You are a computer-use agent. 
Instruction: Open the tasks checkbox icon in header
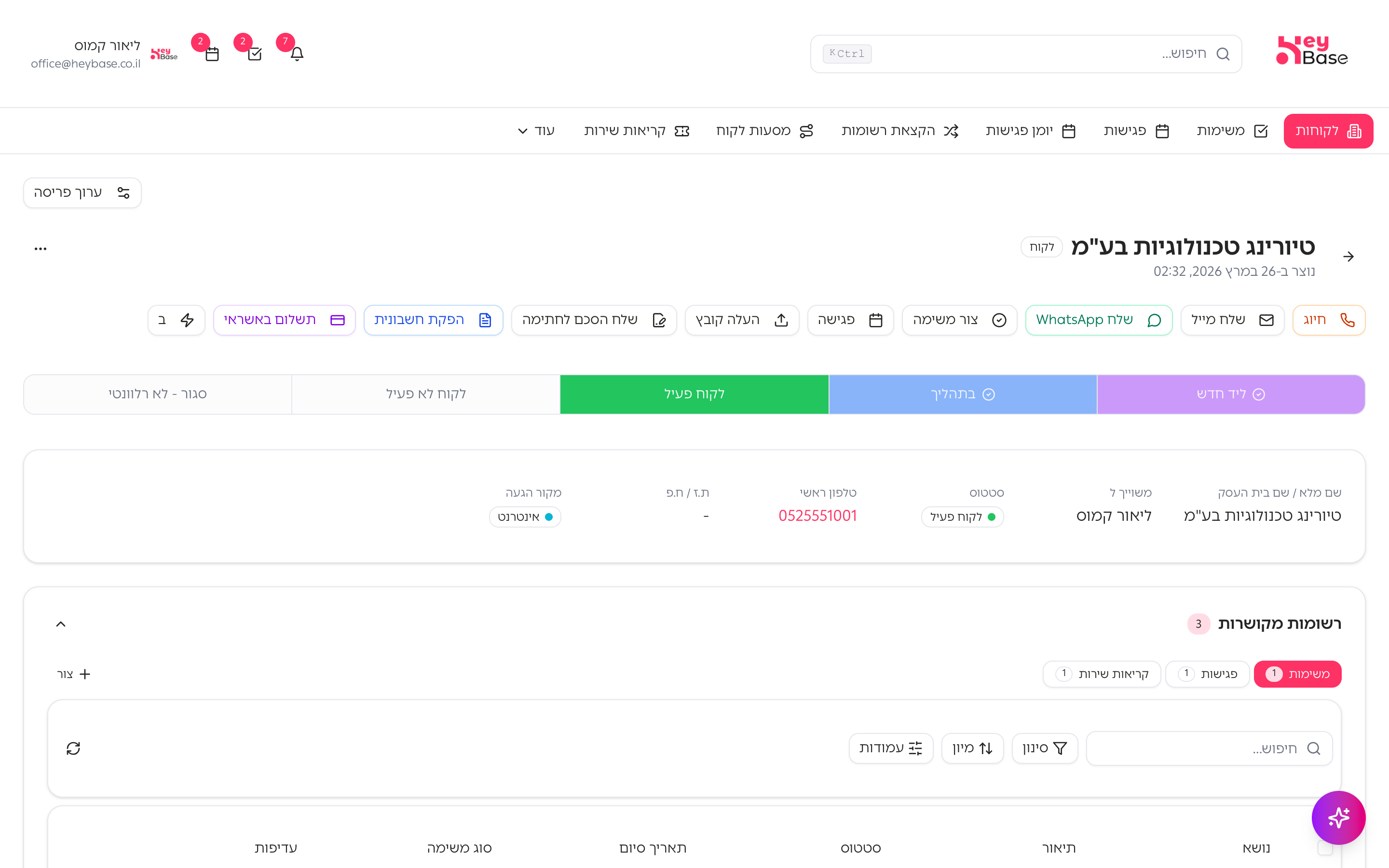tap(254, 54)
